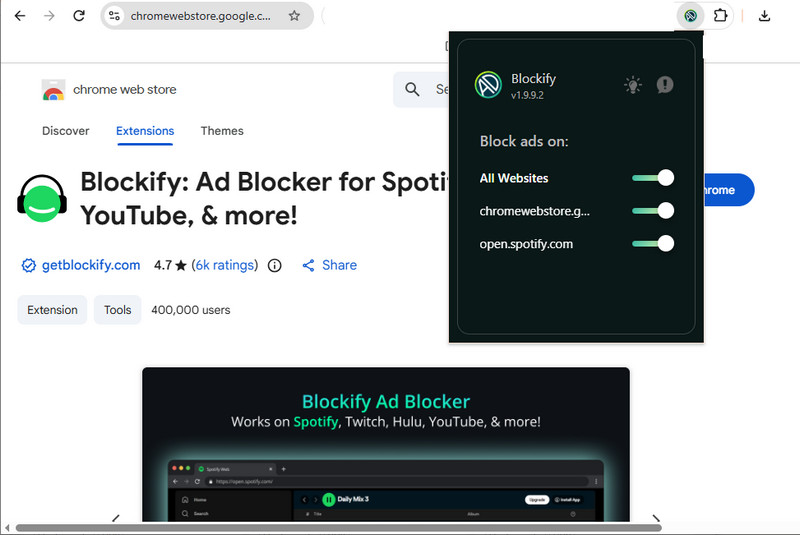The width and height of the screenshot is (800, 535).
Task: Click the share icon beside Share
Action: 308,265
